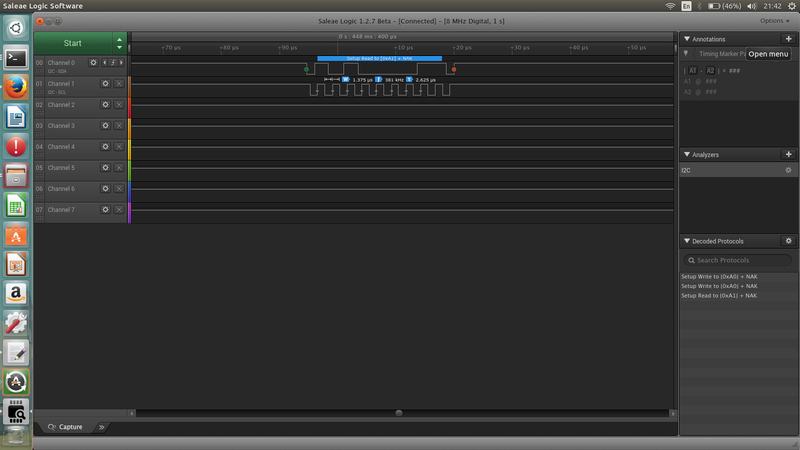This screenshot has width=800, height=450.
Task: Open Terminal from the launcher
Action: [16, 58]
